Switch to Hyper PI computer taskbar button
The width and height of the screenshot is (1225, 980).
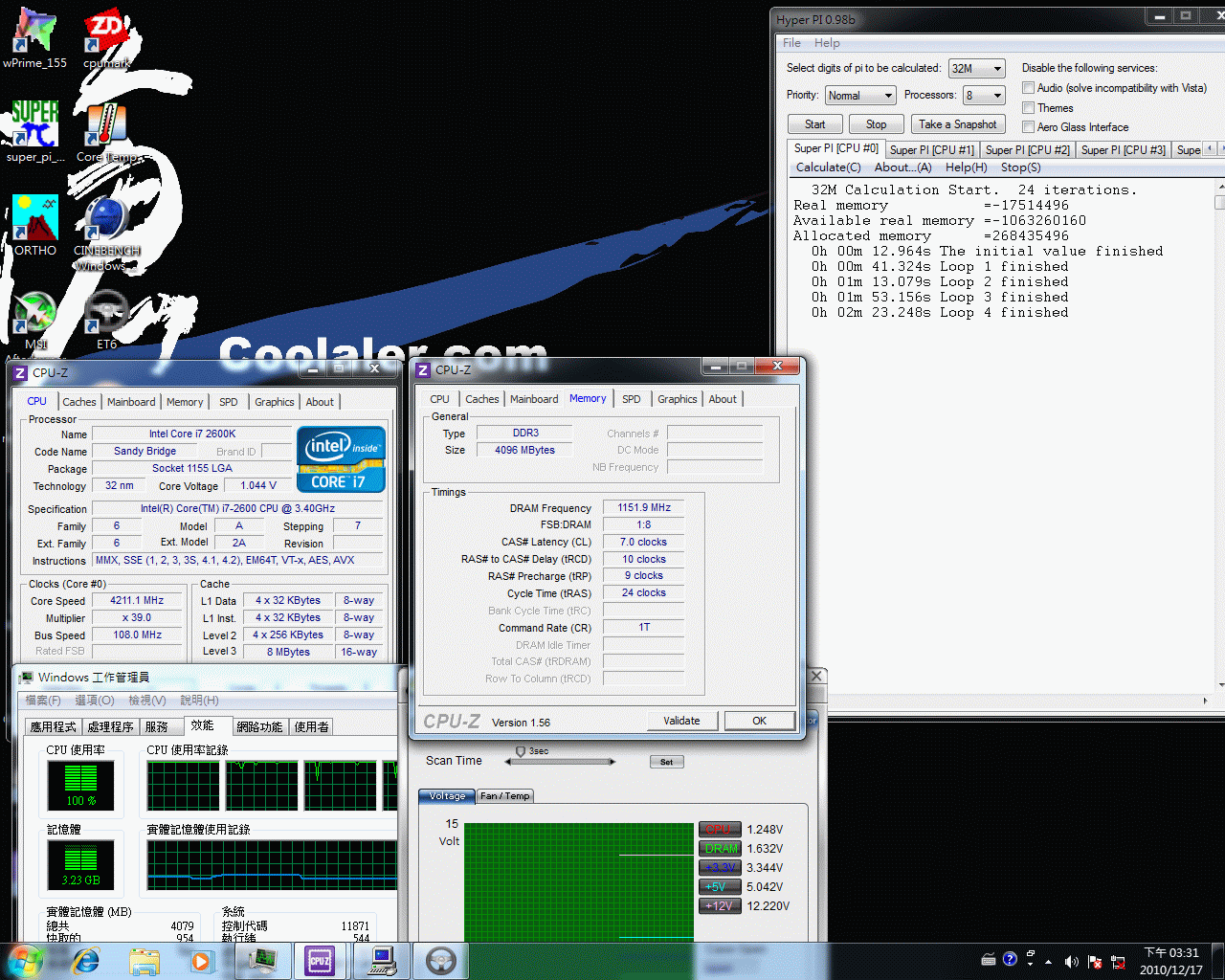coord(383,960)
